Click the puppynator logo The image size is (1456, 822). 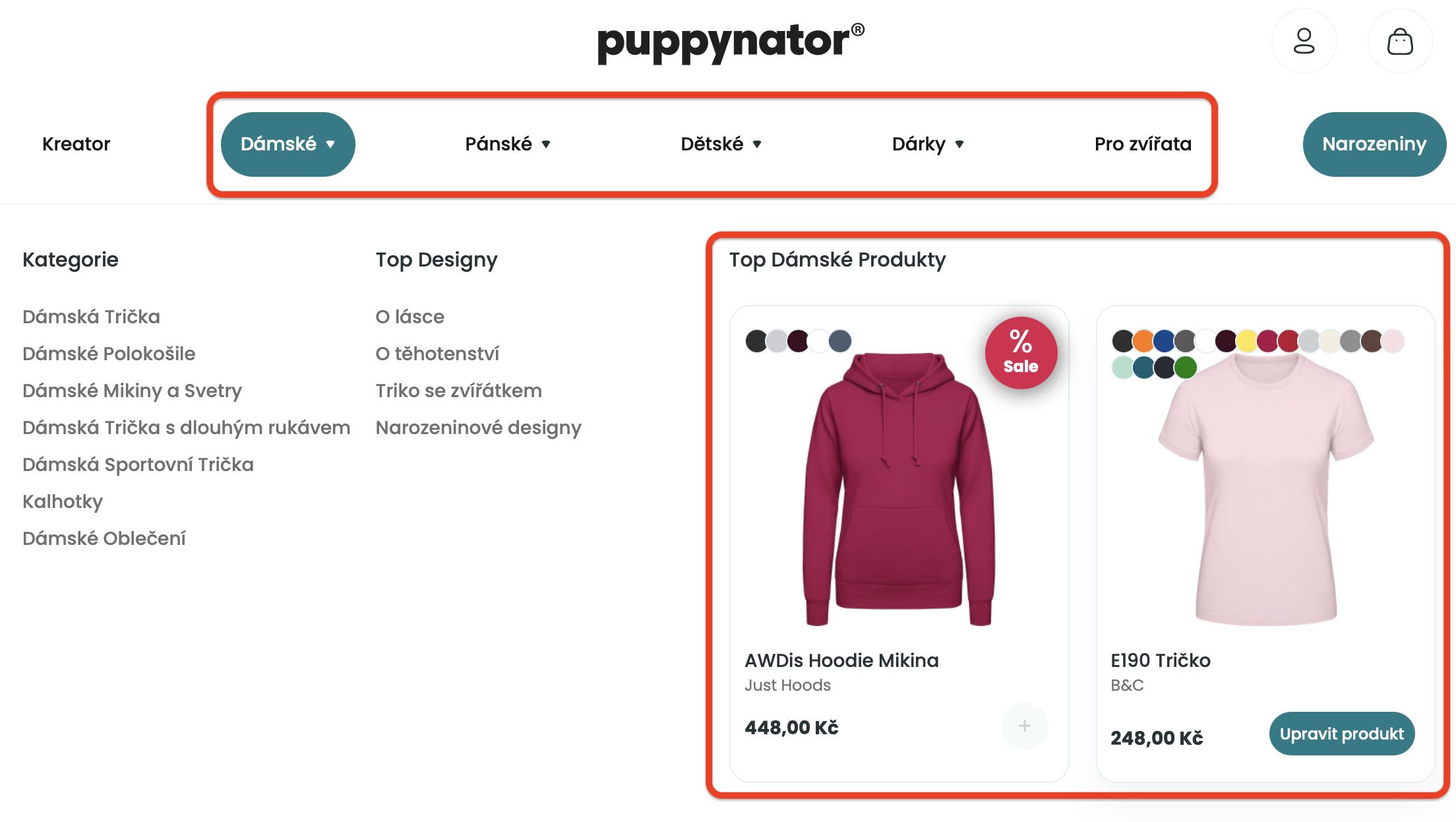(730, 42)
